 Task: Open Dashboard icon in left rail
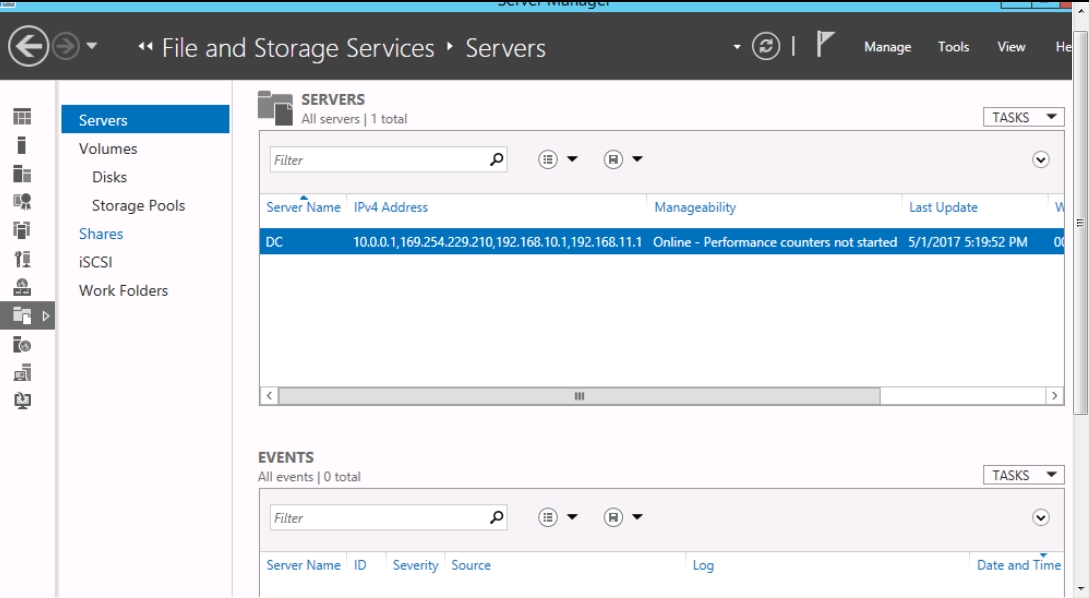(x=22, y=117)
